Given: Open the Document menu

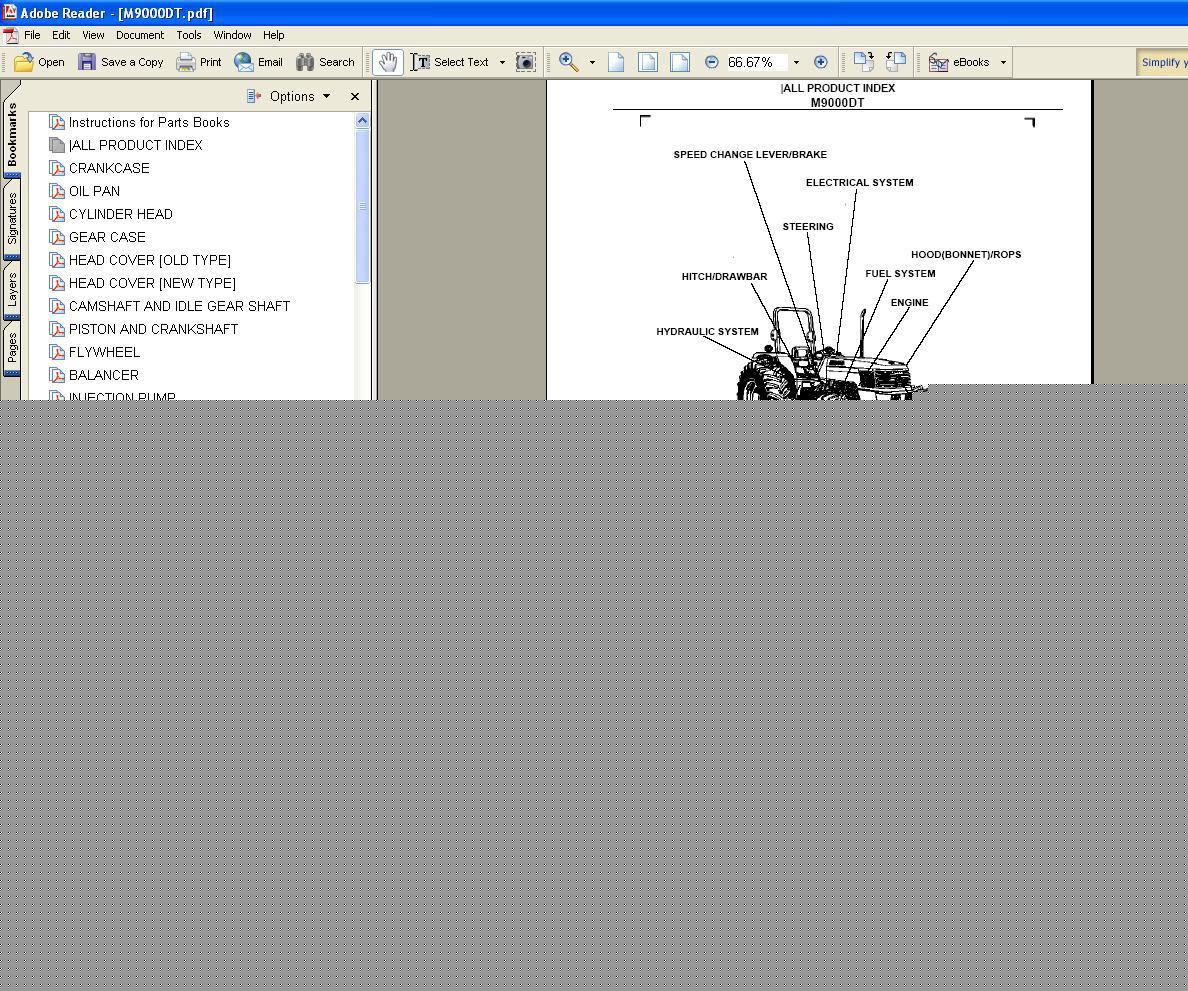Looking at the screenshot, I should pos(139,35).
